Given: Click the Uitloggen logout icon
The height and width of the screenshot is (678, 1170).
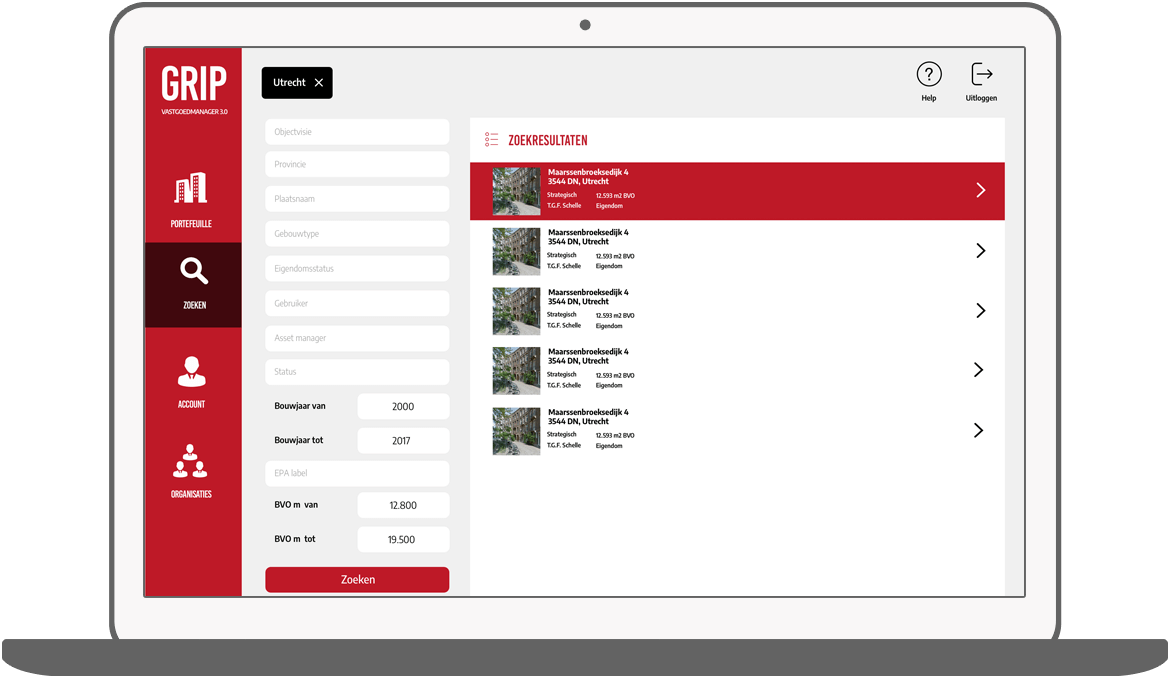Looking at the screenshot, I should (982, 74).
